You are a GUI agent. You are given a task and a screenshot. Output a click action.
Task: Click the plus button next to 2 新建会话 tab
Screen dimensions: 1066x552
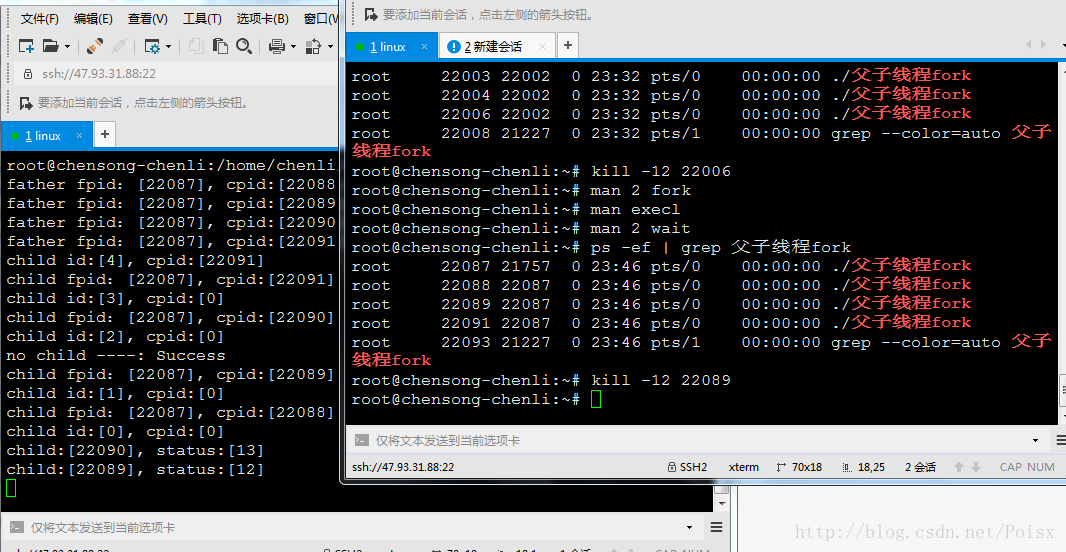tap(568, 46)
